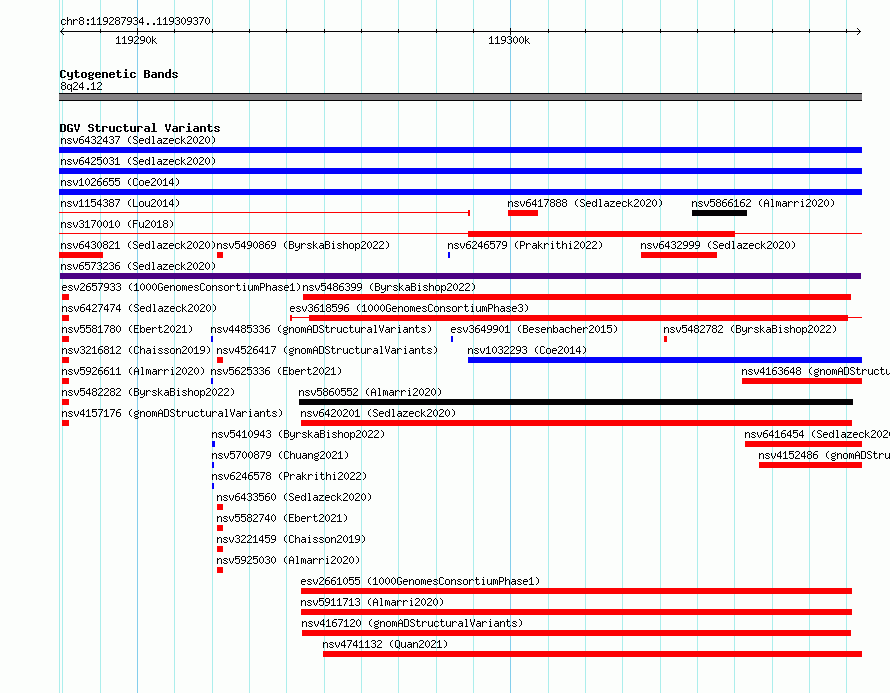This screenshot has width=890, height=693.
Task: Select nsv5482282 (ByrskaBishop2022) label
Action: pos(148,392)
